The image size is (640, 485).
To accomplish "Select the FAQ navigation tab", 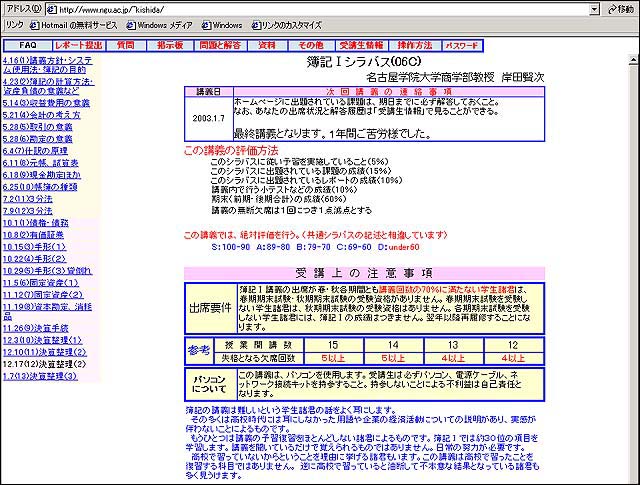I will [x=28, y=45].
